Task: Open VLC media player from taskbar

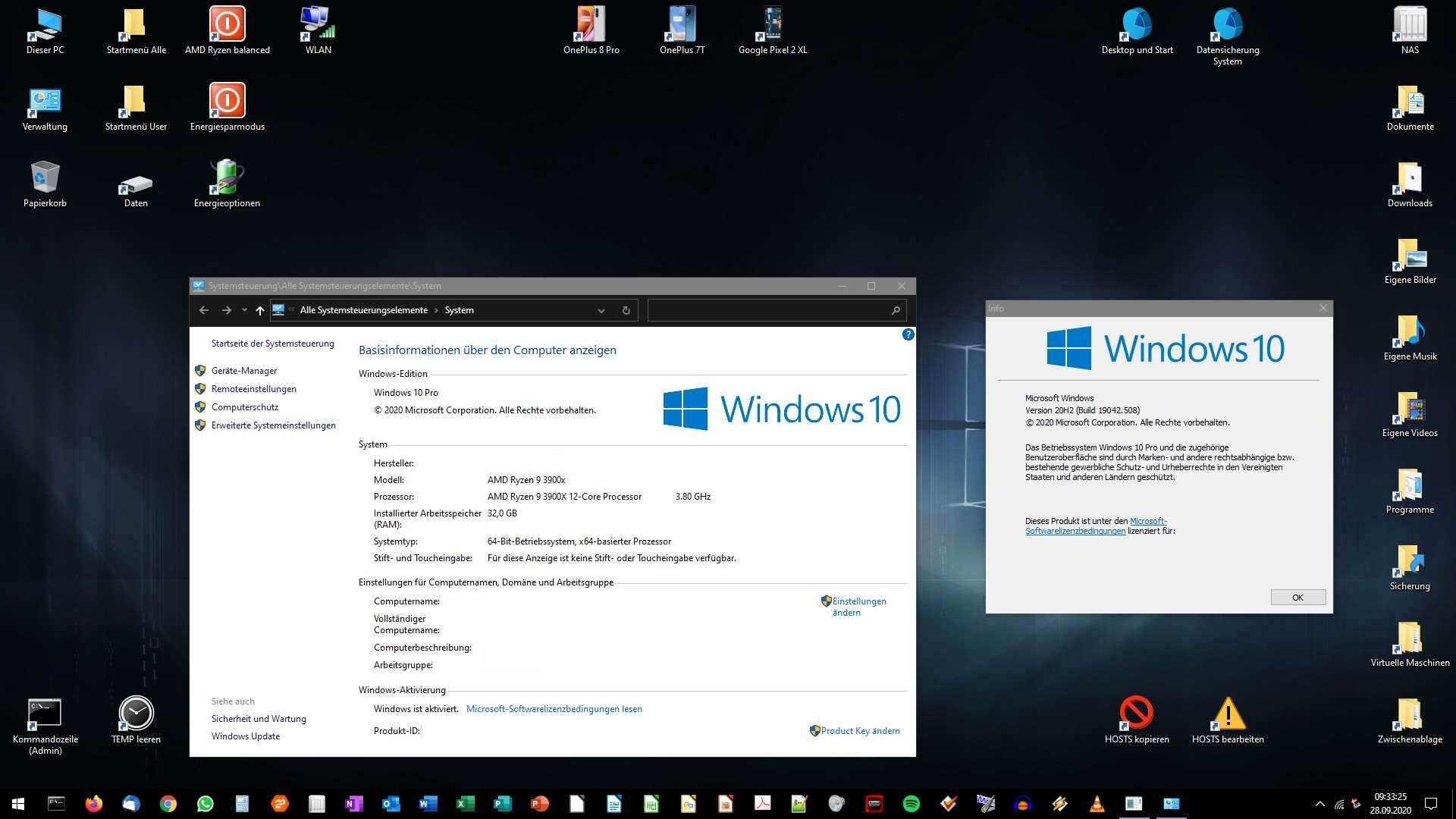Action: 1097,804
